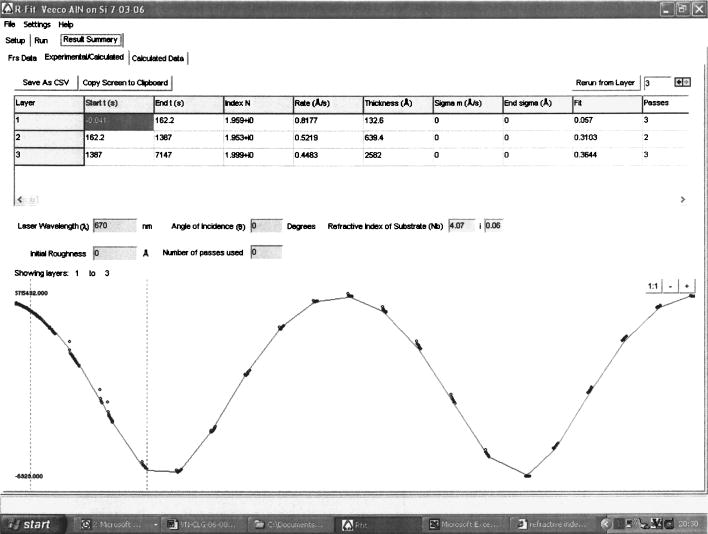Click the table's left scroll arrow
This screenshot has height=534, width=708.
[x=20, y=200]
